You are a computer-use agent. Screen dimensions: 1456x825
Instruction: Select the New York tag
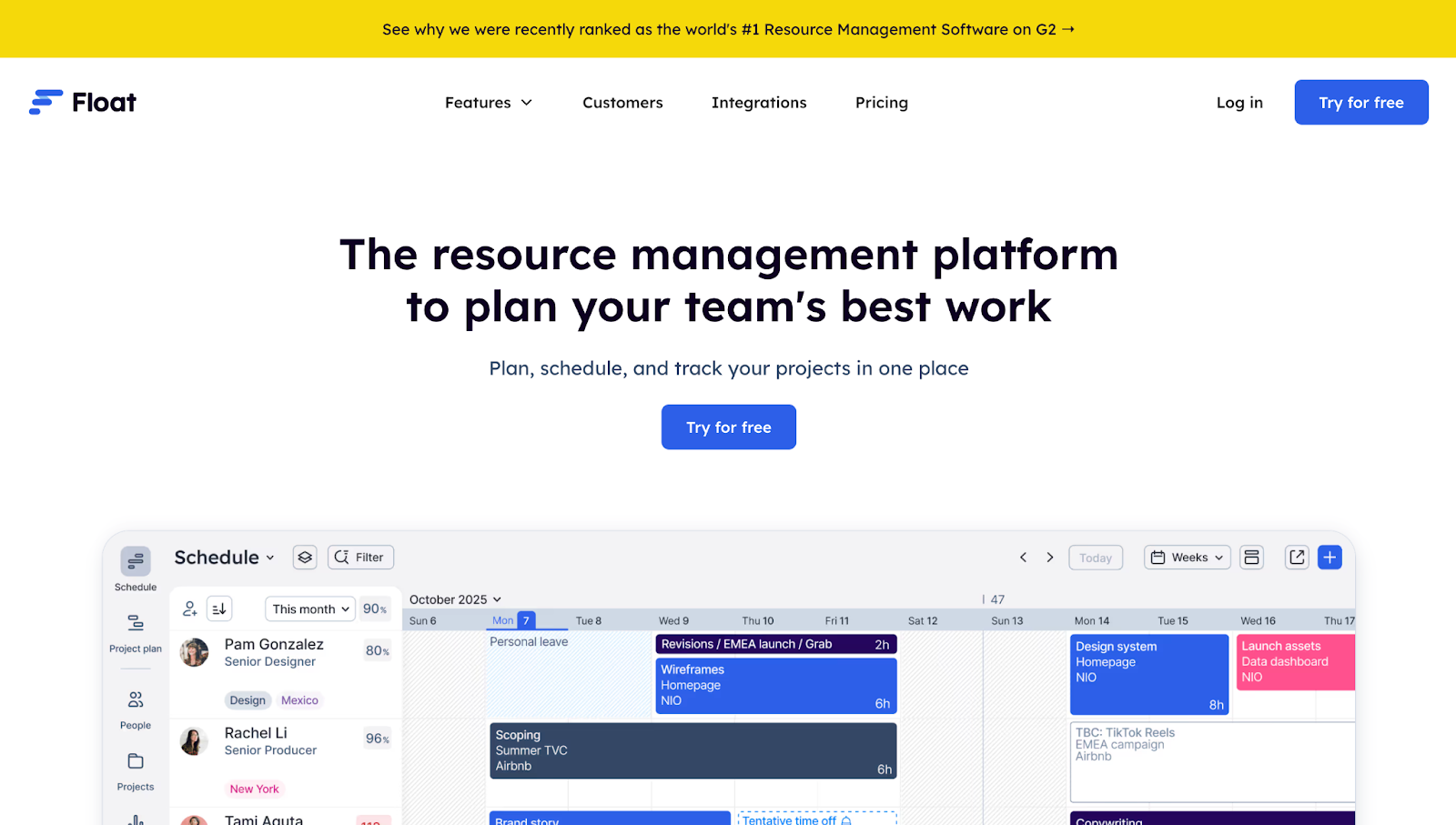[255, 789]
